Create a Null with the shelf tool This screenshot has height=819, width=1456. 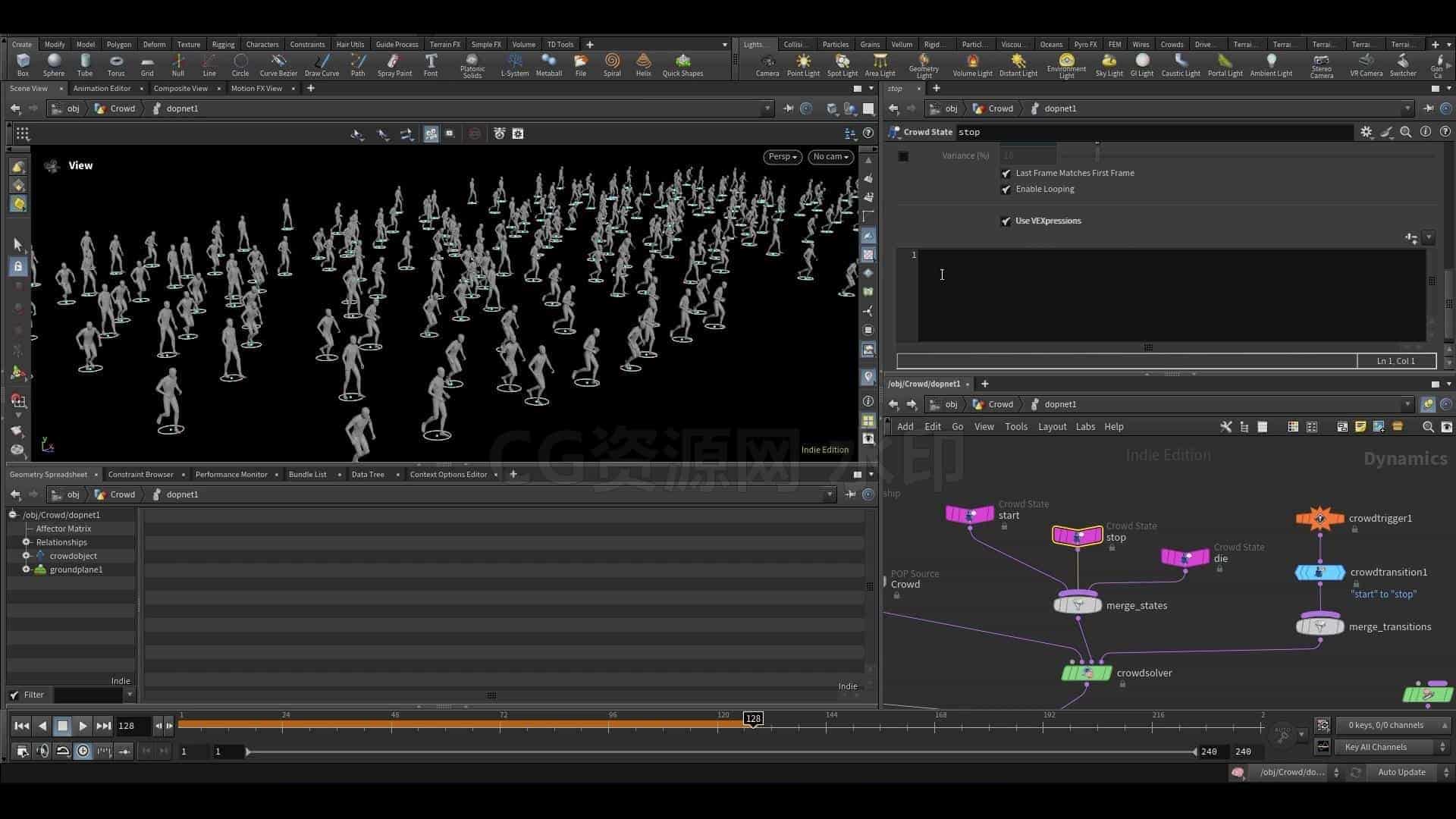coord(178,64)
